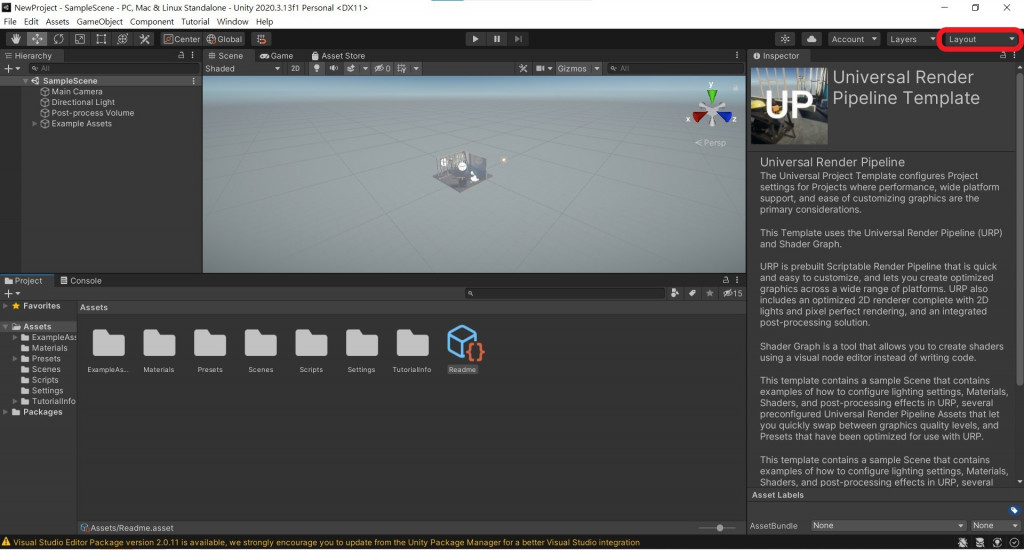Toggle scene audio speaker
1024x550 pixels.
pos(334,69)
